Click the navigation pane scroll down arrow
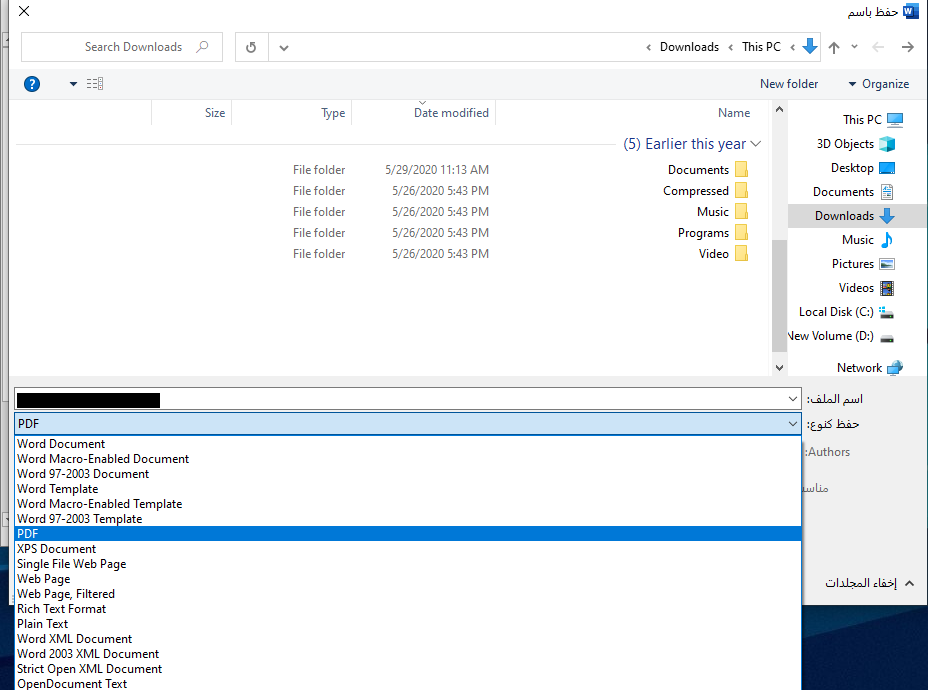 point(779,368)
